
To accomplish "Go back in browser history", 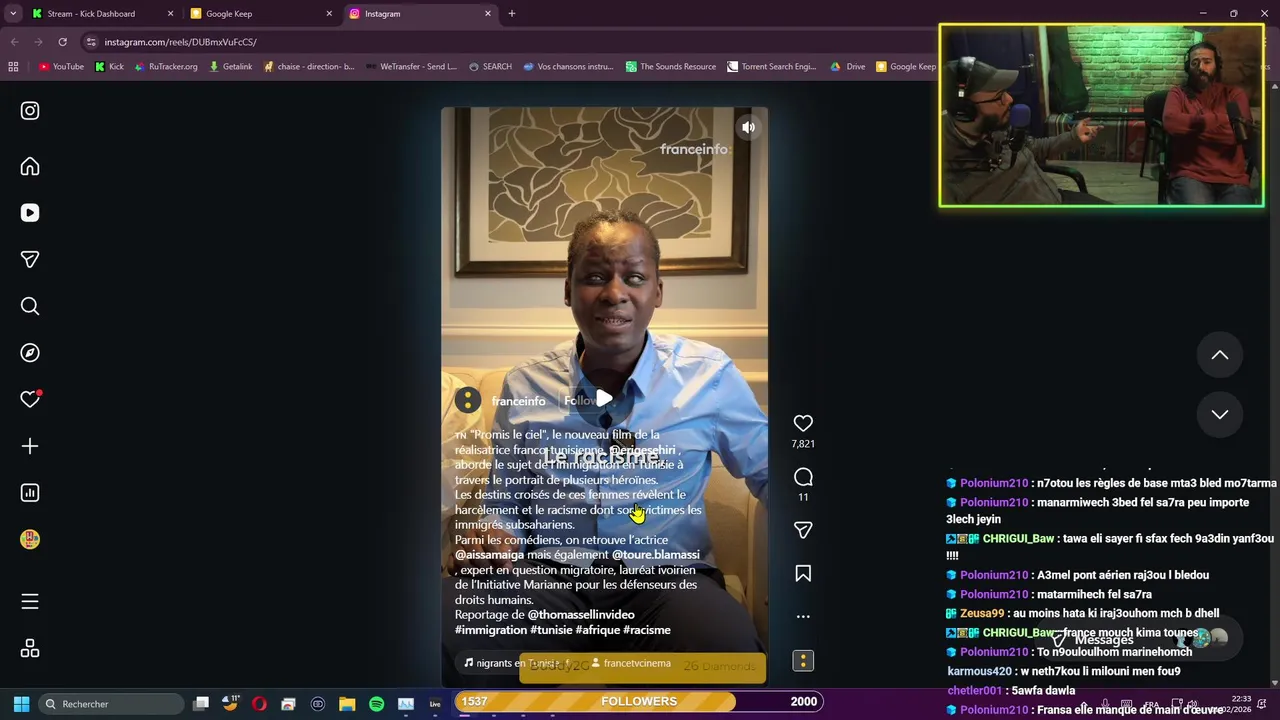I will point(14,42).
